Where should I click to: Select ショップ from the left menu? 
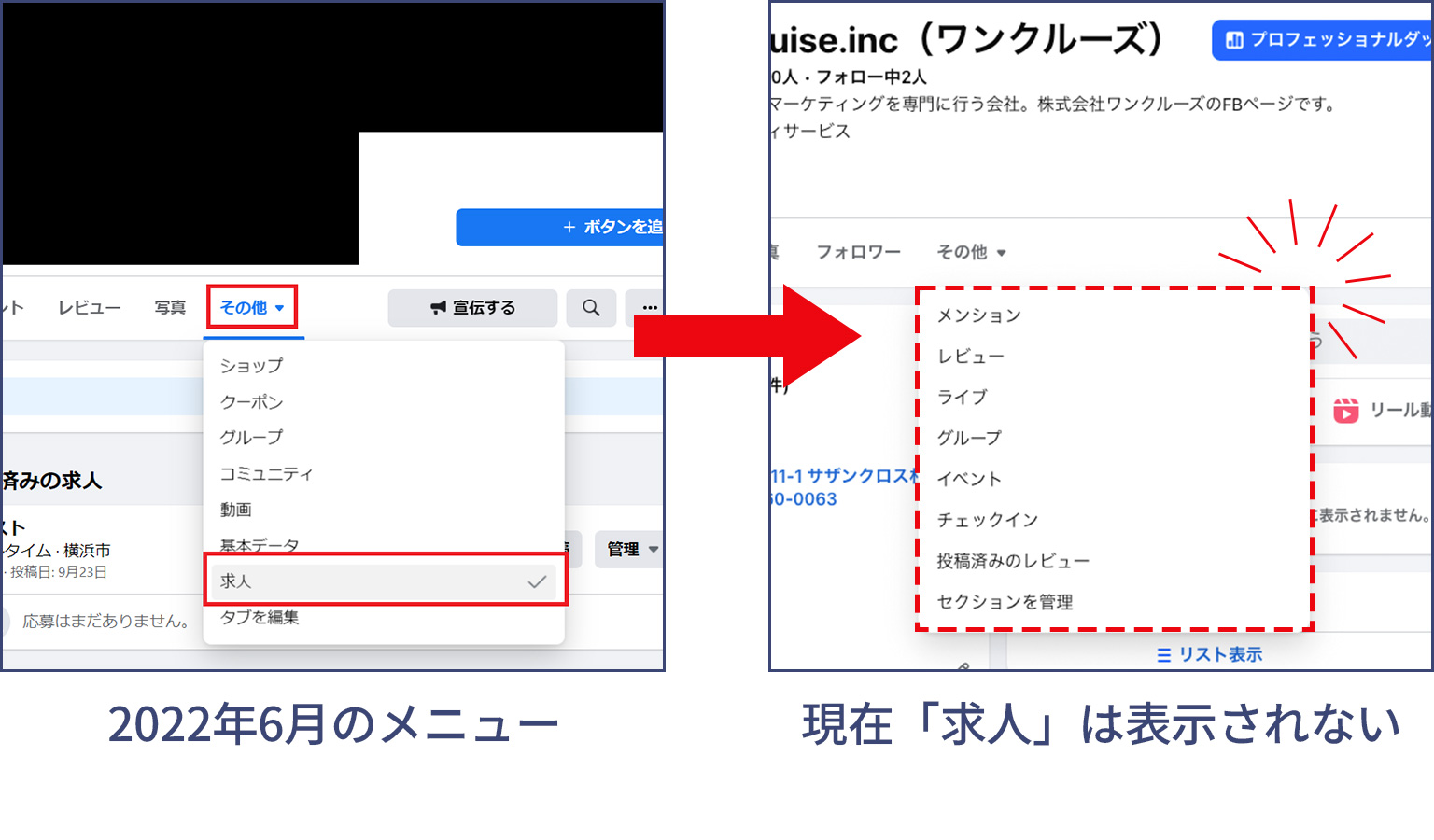(251, 366)
